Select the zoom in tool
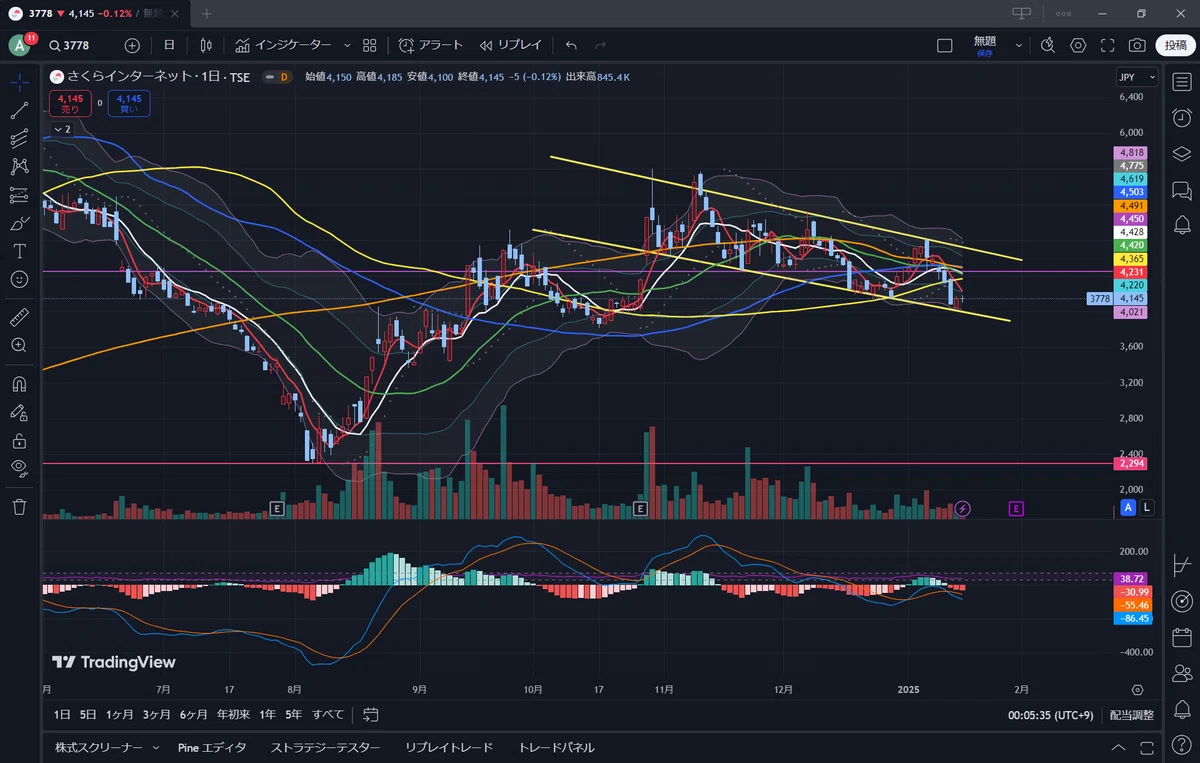The image size is (1200, 763). [19, 345]
